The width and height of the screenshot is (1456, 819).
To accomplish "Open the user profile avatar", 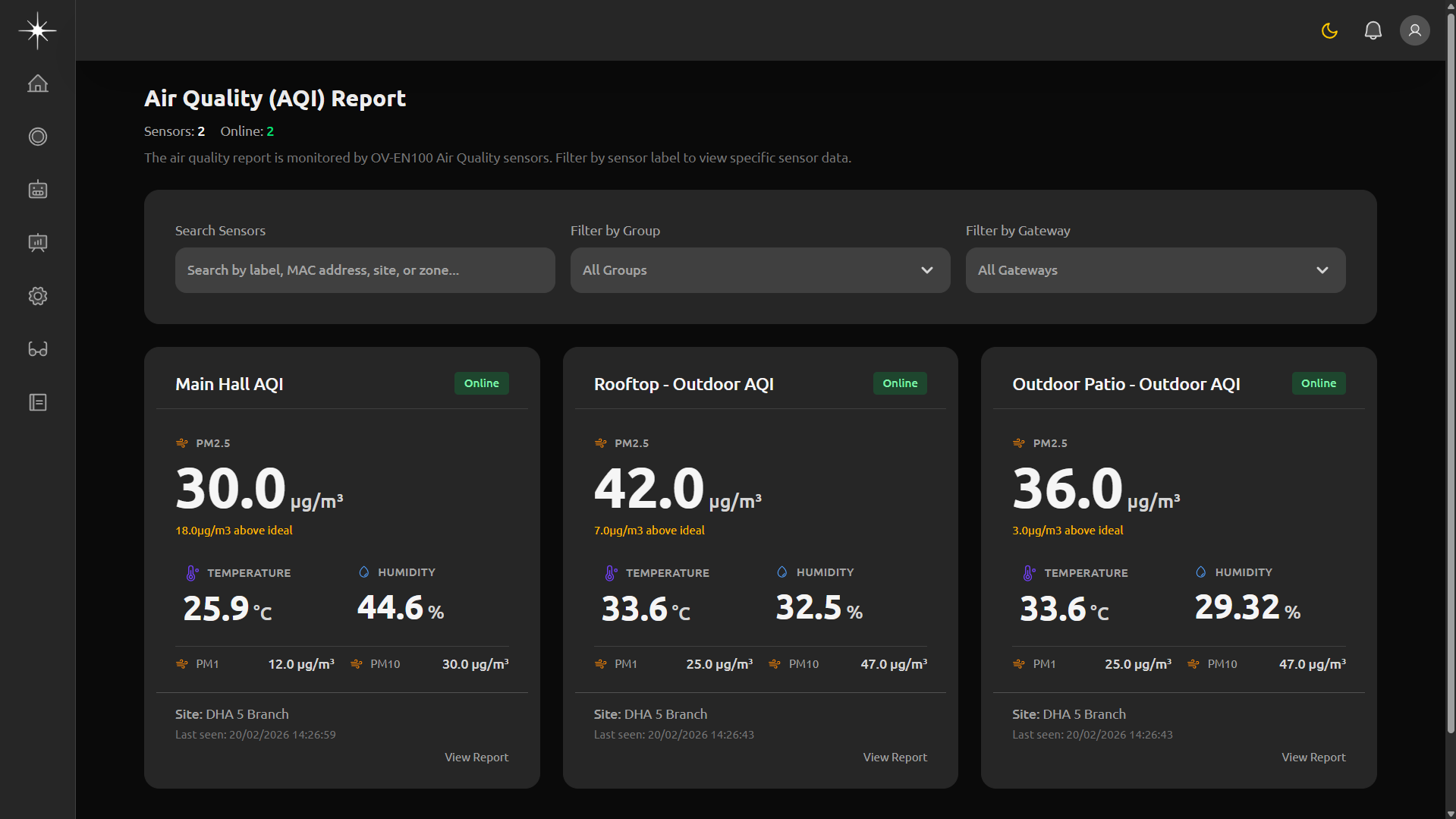I will tap(1414, 30).
